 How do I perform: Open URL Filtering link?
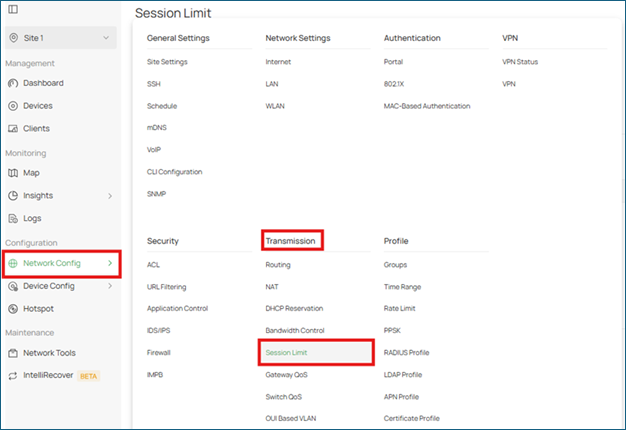(166, 287)
